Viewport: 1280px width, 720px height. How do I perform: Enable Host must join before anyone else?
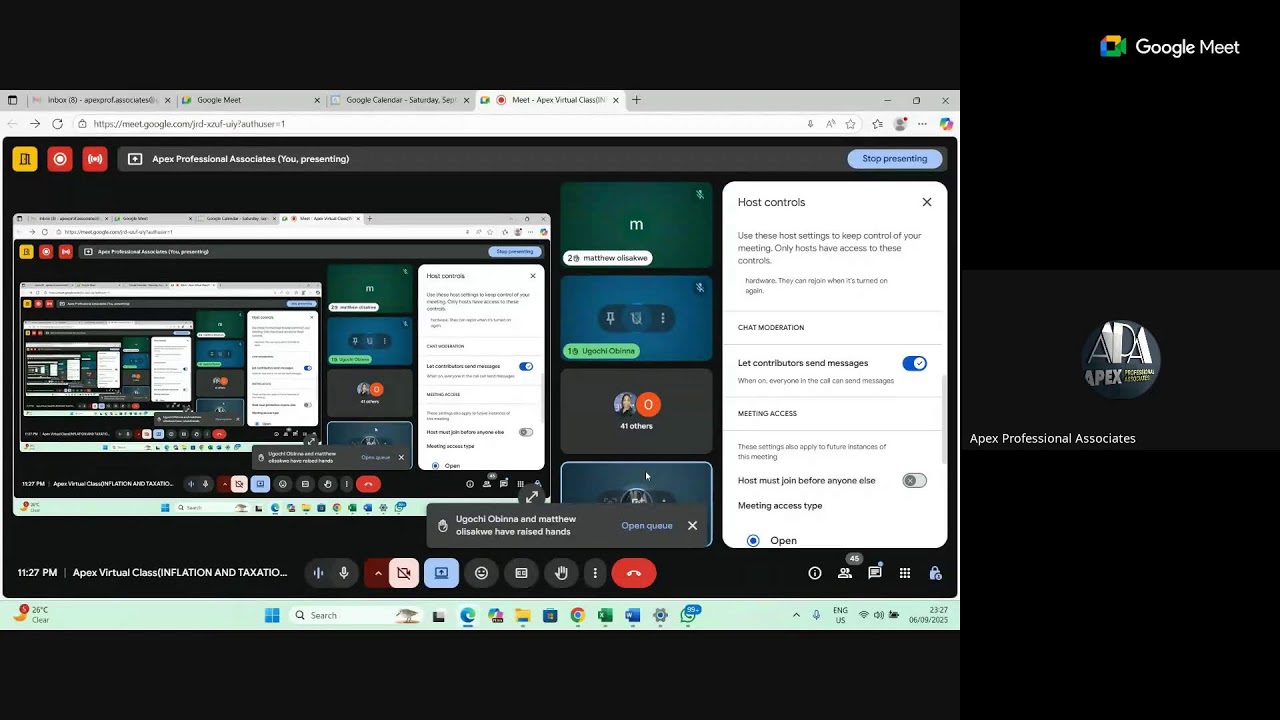[914, 480]
